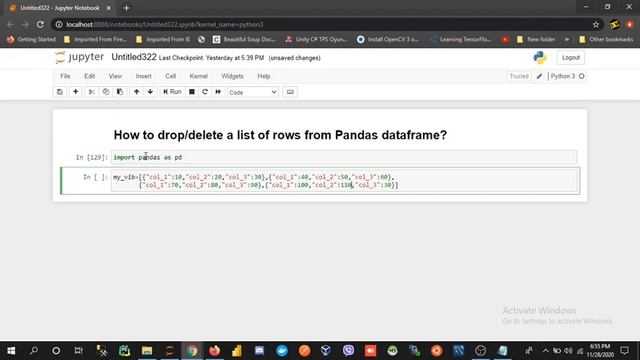The image size is (640, 360).
Task: Open the Windows notification center
Action: [624, 351]
